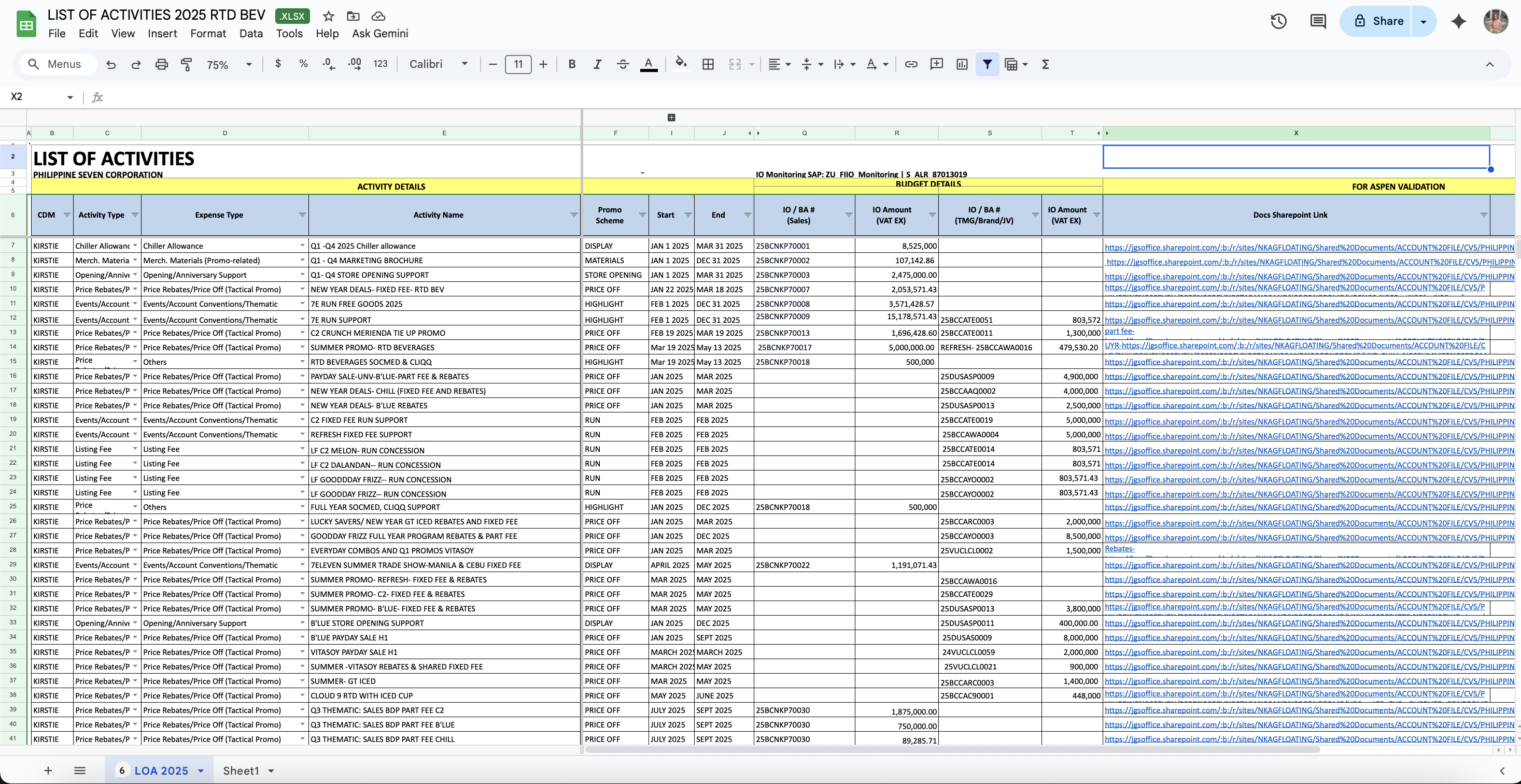Star this spreadsheet document
Image resolution: width=1521 pixels, height=784 pixels.
329,16
